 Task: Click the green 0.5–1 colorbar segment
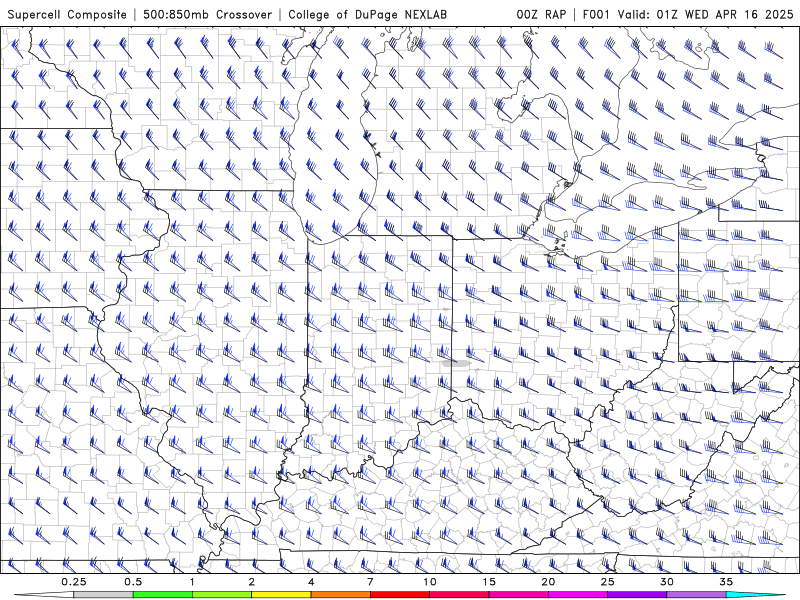coord(163,595)
